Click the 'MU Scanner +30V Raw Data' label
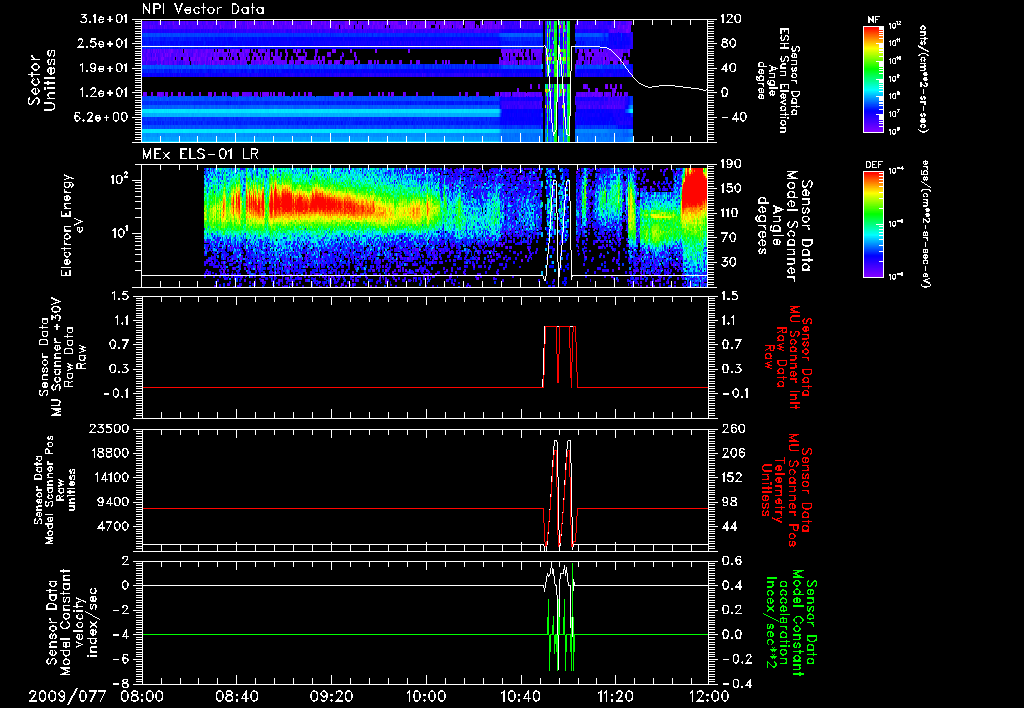Viewport: 1024px width, 708px height. point(62,357)
